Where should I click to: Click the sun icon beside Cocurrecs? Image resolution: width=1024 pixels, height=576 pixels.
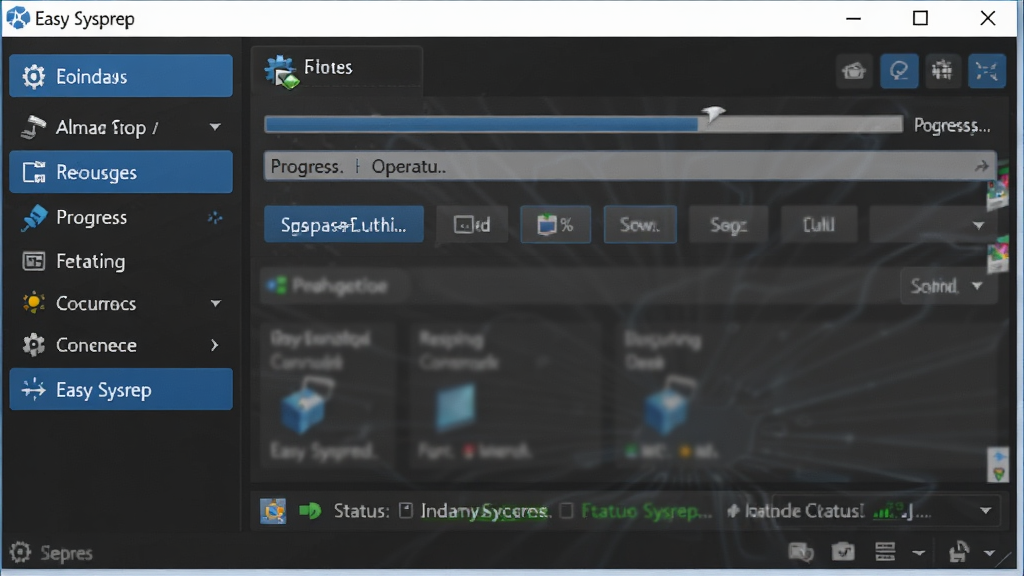(33, 303)
